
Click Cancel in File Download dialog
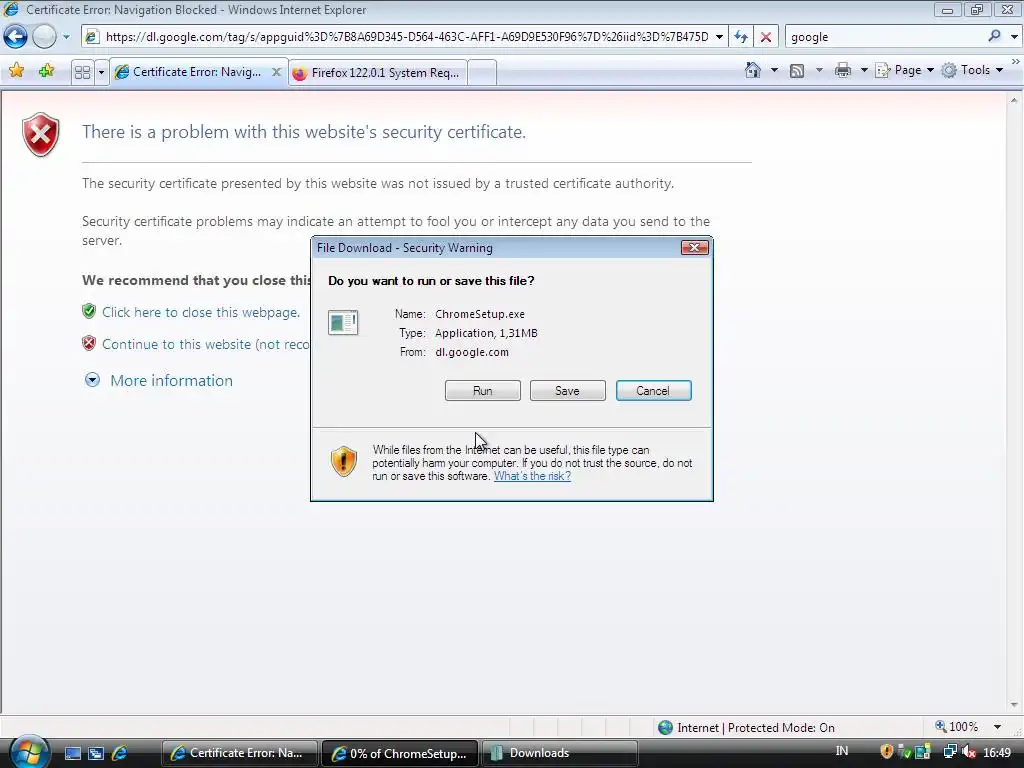click(653, 391)
